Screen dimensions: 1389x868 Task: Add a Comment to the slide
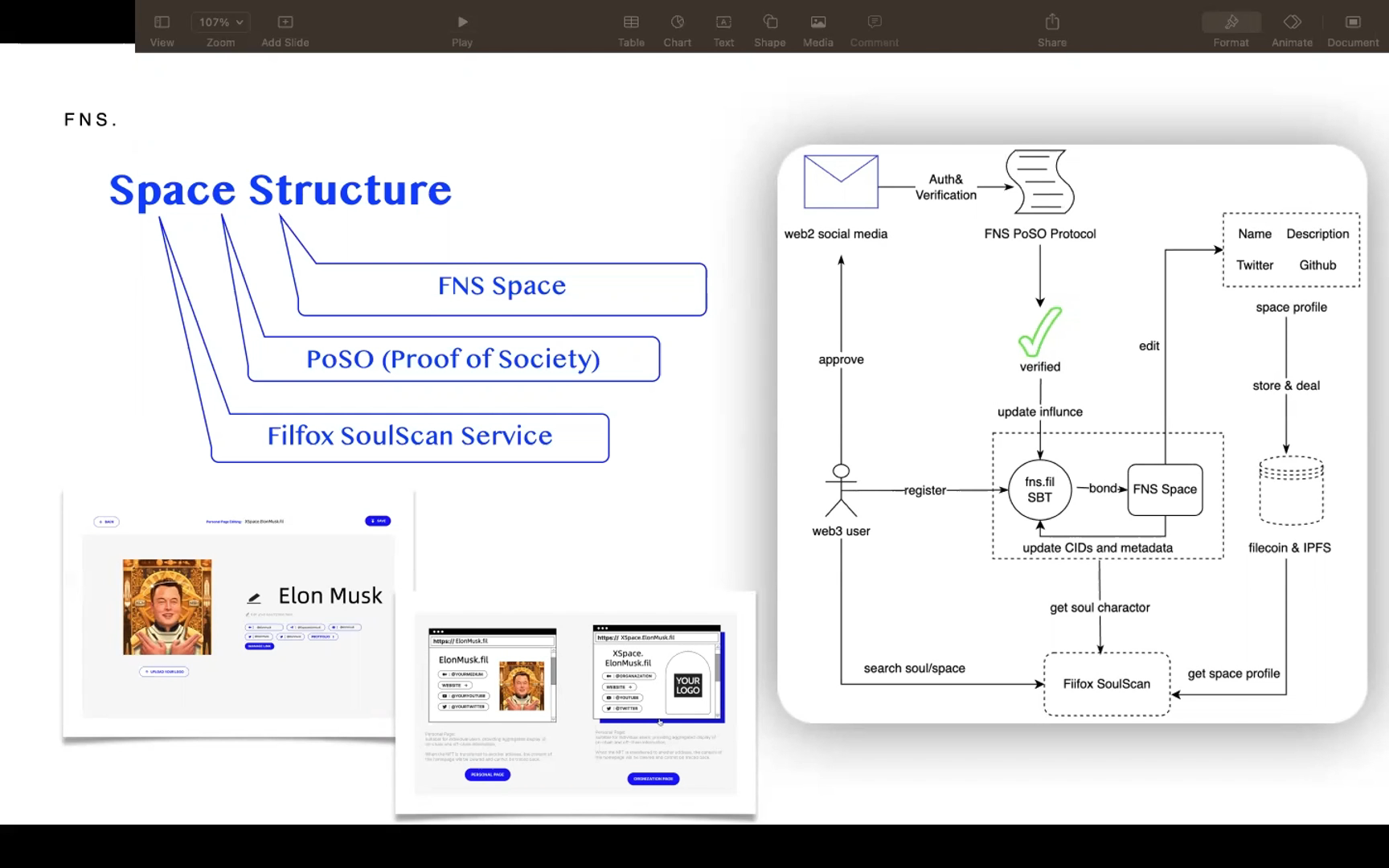[x=875, y=30]
